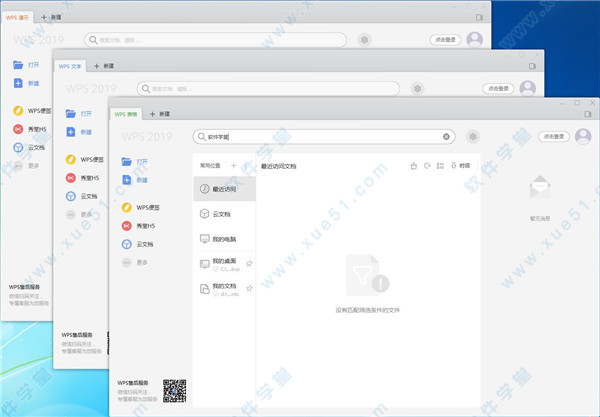This screenshot has height=417, width=600.
Task: Pin or unpin 我的桌面 location
Action: pyautogui.click(x=249, y=263)
